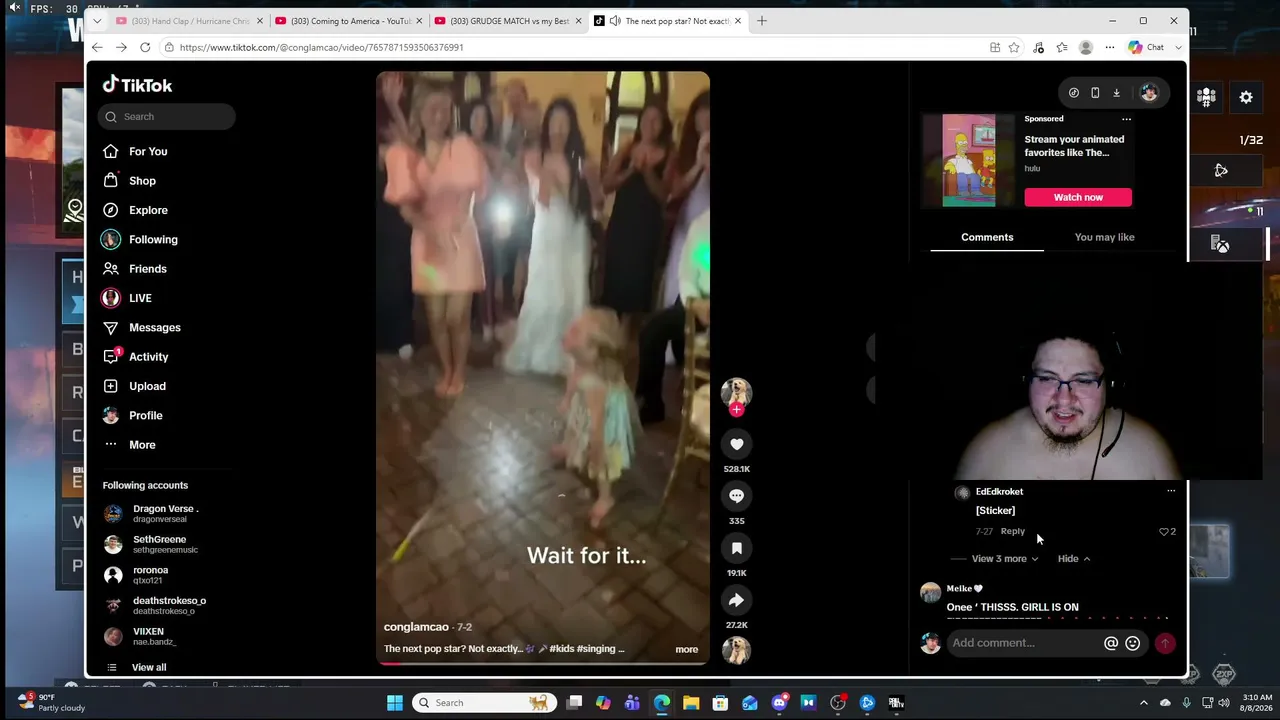Open the Messages paper plane icon

(x=111, y=327)
